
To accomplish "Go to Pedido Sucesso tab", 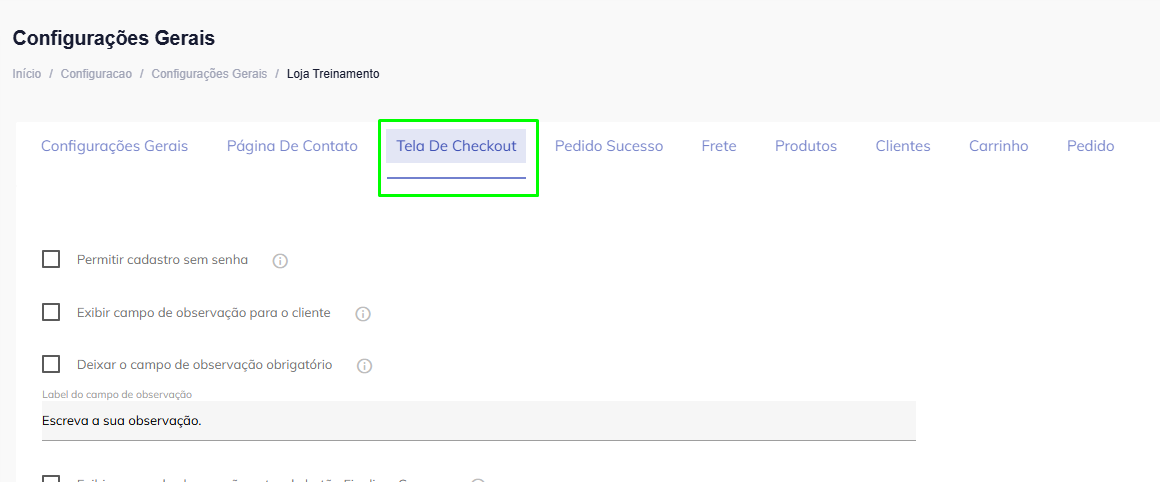I will click(x=609, y=146).
